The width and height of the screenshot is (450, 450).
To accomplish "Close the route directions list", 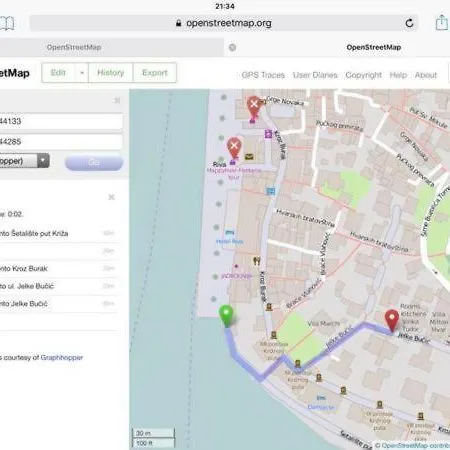I will point(112,197).
